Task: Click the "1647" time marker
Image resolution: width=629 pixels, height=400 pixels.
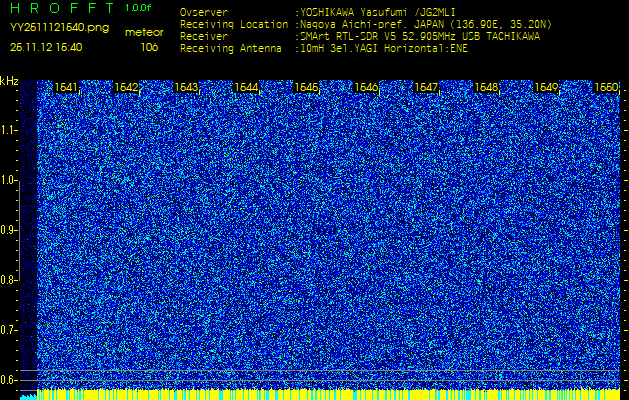Action: pyautogui.click(x=426, y=87)
